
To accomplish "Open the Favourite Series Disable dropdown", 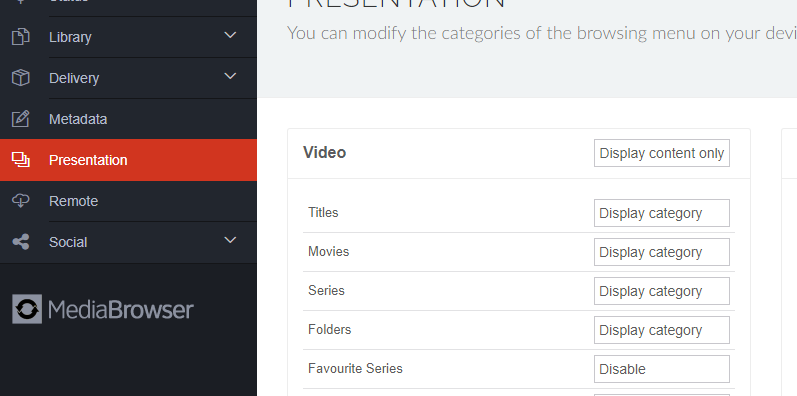I will pyautogui.click(x=662, y=369).
